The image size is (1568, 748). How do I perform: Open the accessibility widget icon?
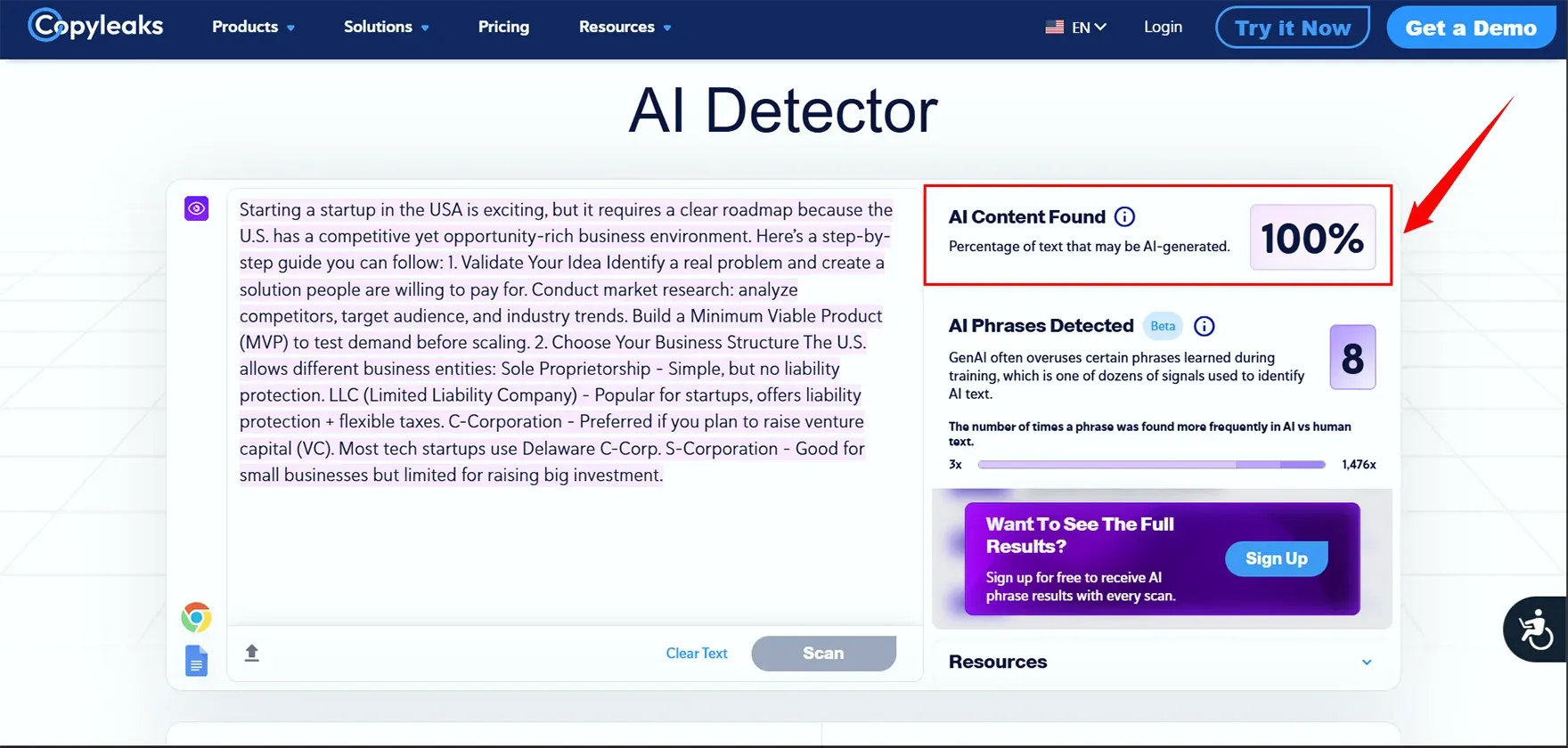coord(1535,629)
